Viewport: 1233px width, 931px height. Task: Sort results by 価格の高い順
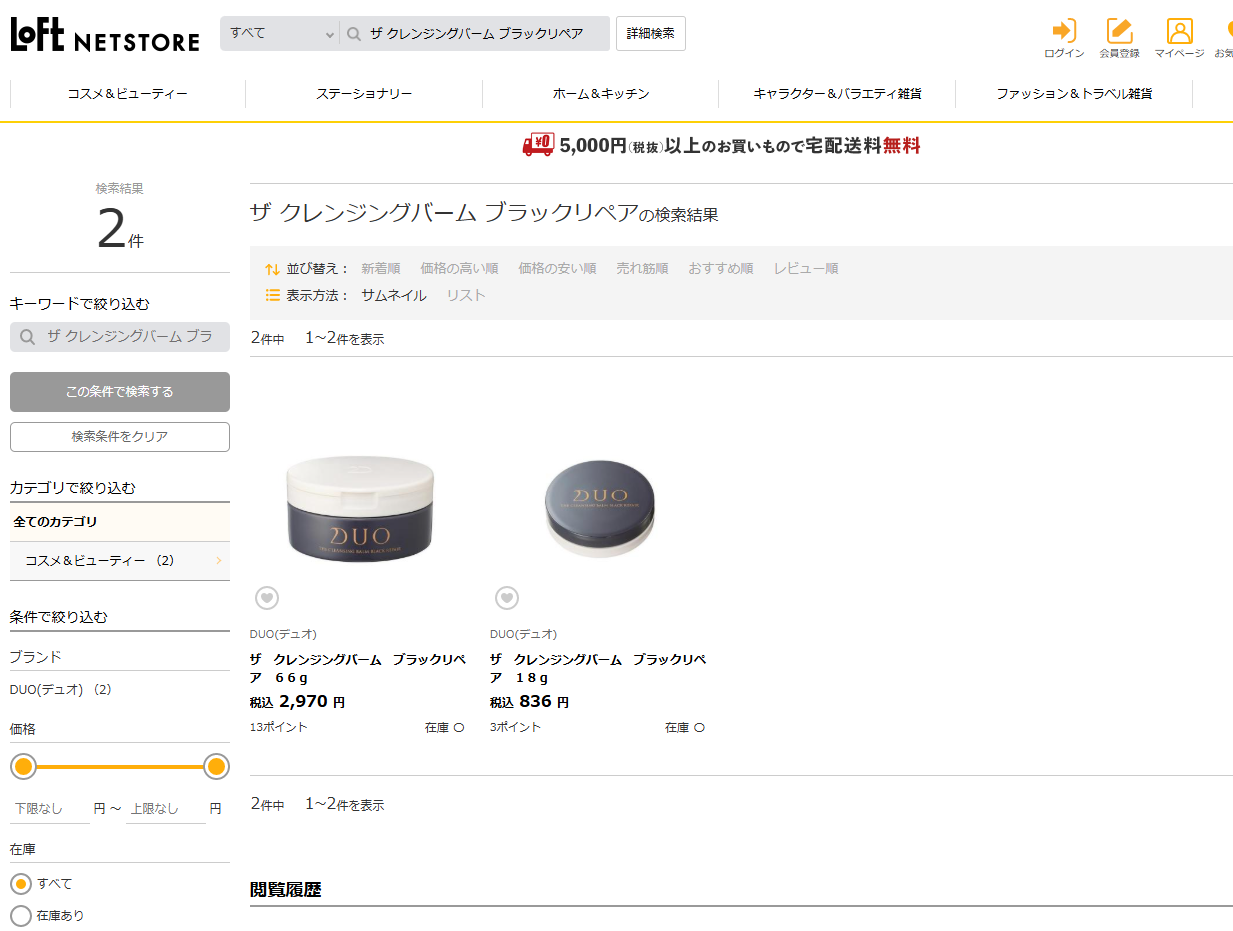point(459,269)
